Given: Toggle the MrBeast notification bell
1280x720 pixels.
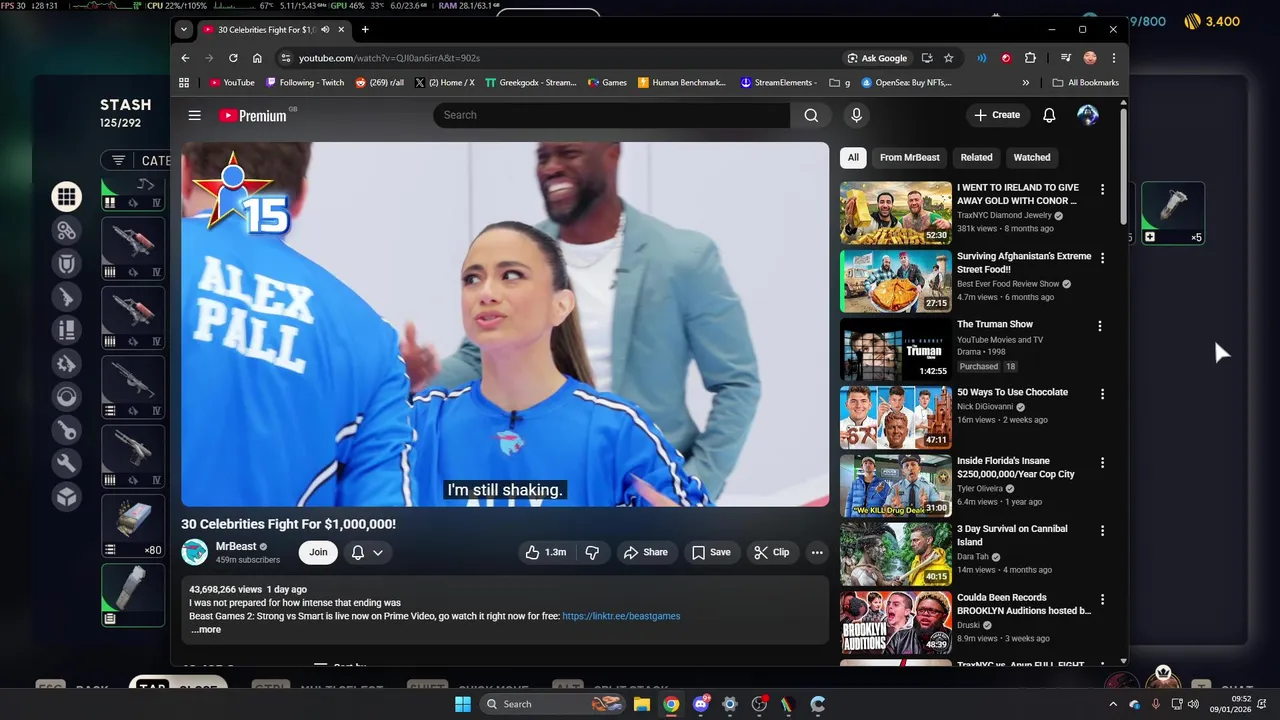Looking at the screenshot, I should point(358,552).
